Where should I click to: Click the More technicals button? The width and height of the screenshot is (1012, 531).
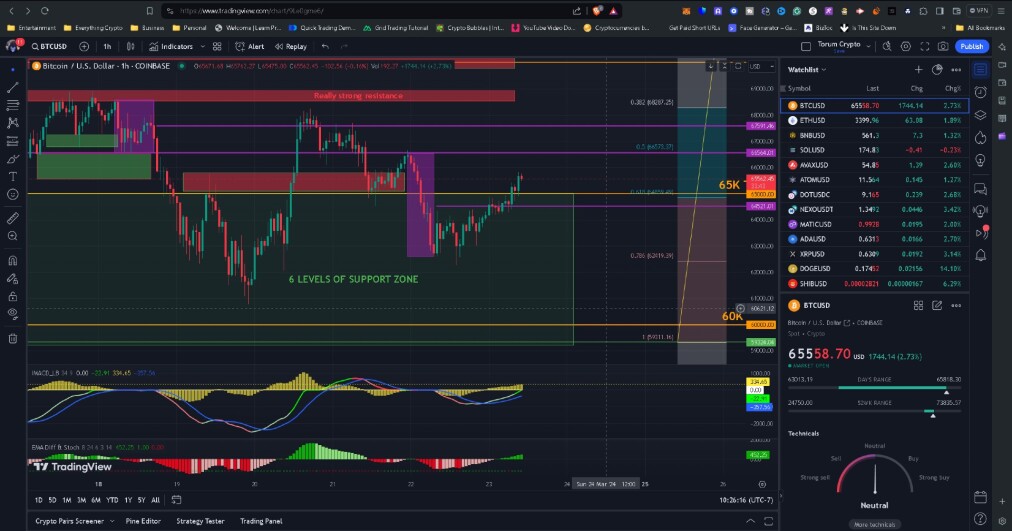click(x=875, y=525)
